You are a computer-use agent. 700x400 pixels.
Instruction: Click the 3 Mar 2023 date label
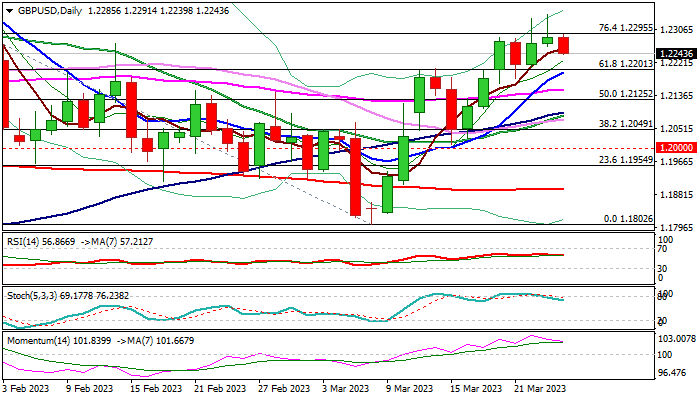346,388
